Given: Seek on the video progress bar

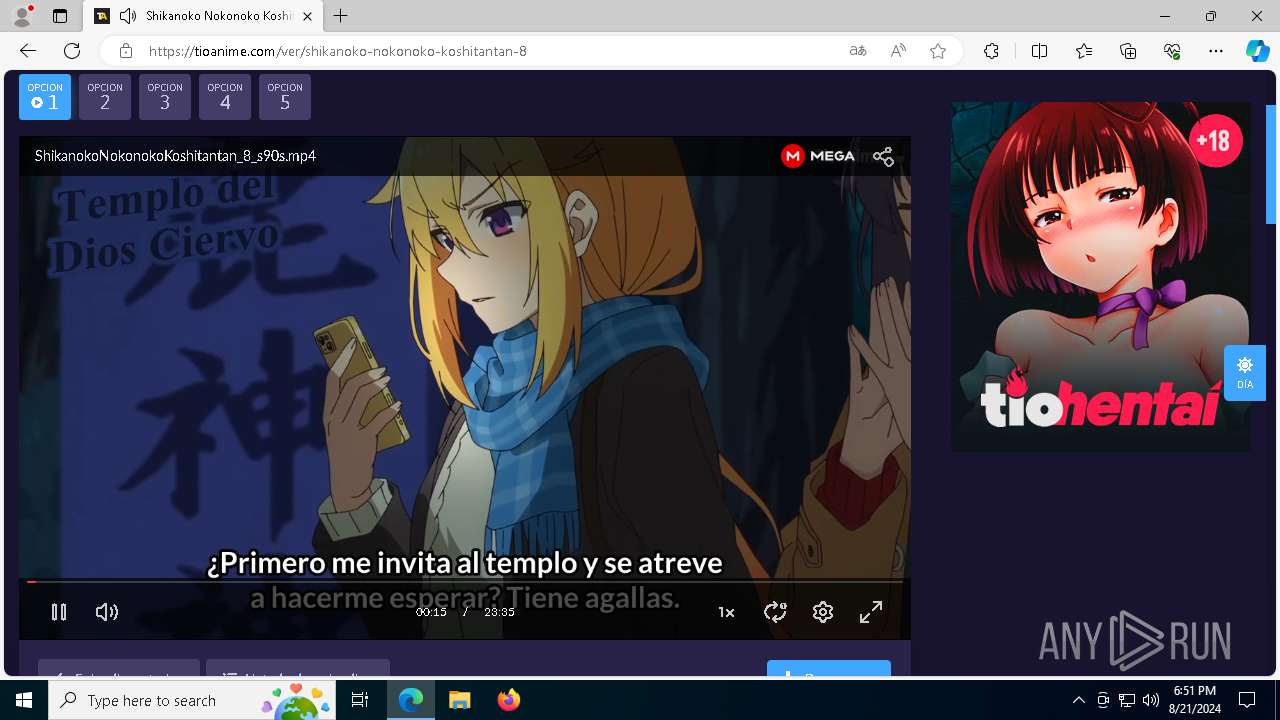Looking at the screenshot, I should pyautogui.click(x=465, y=581).
